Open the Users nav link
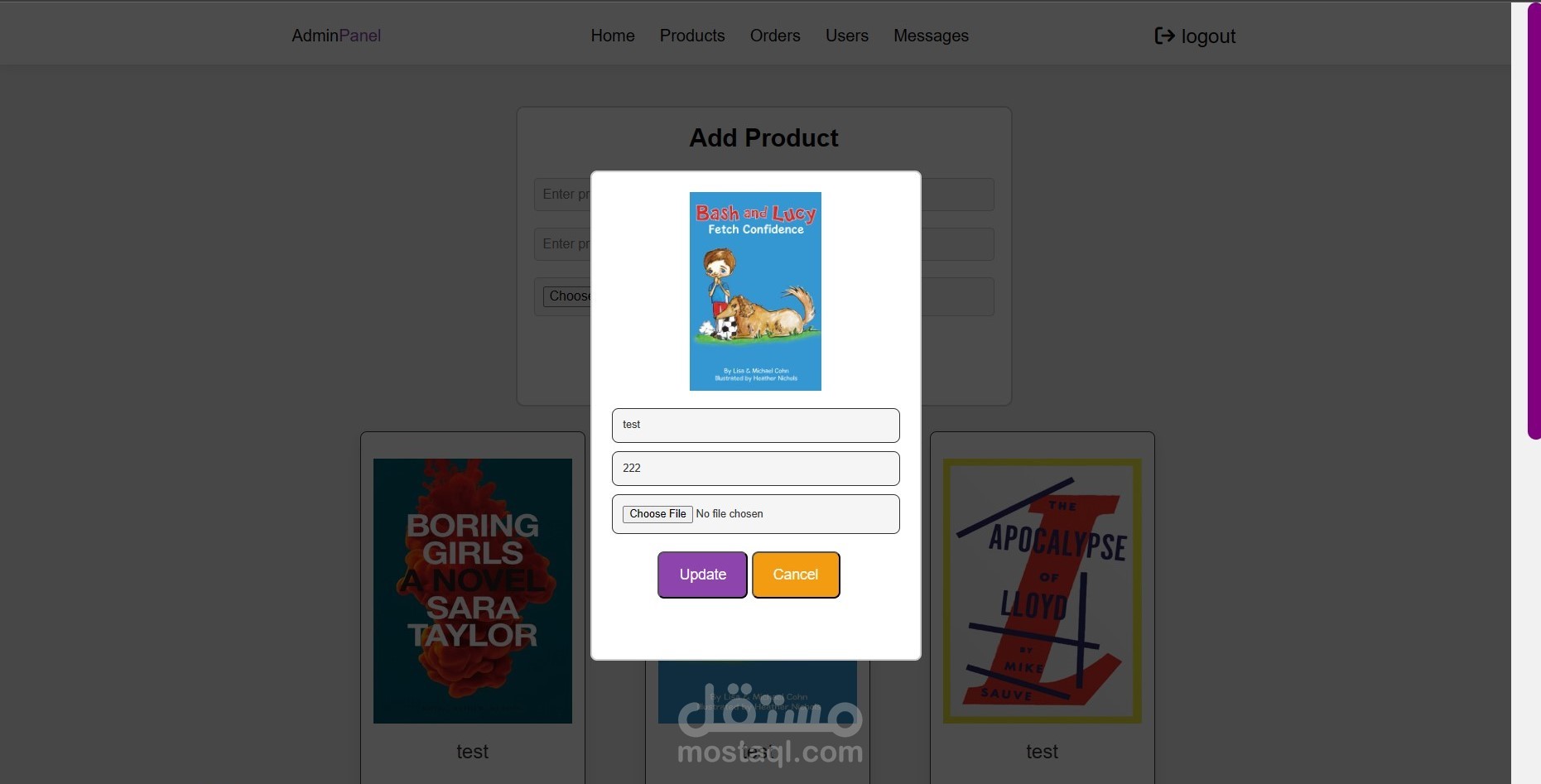The height and width of the screenshot is (784, 1541). [x=847, y=36]
